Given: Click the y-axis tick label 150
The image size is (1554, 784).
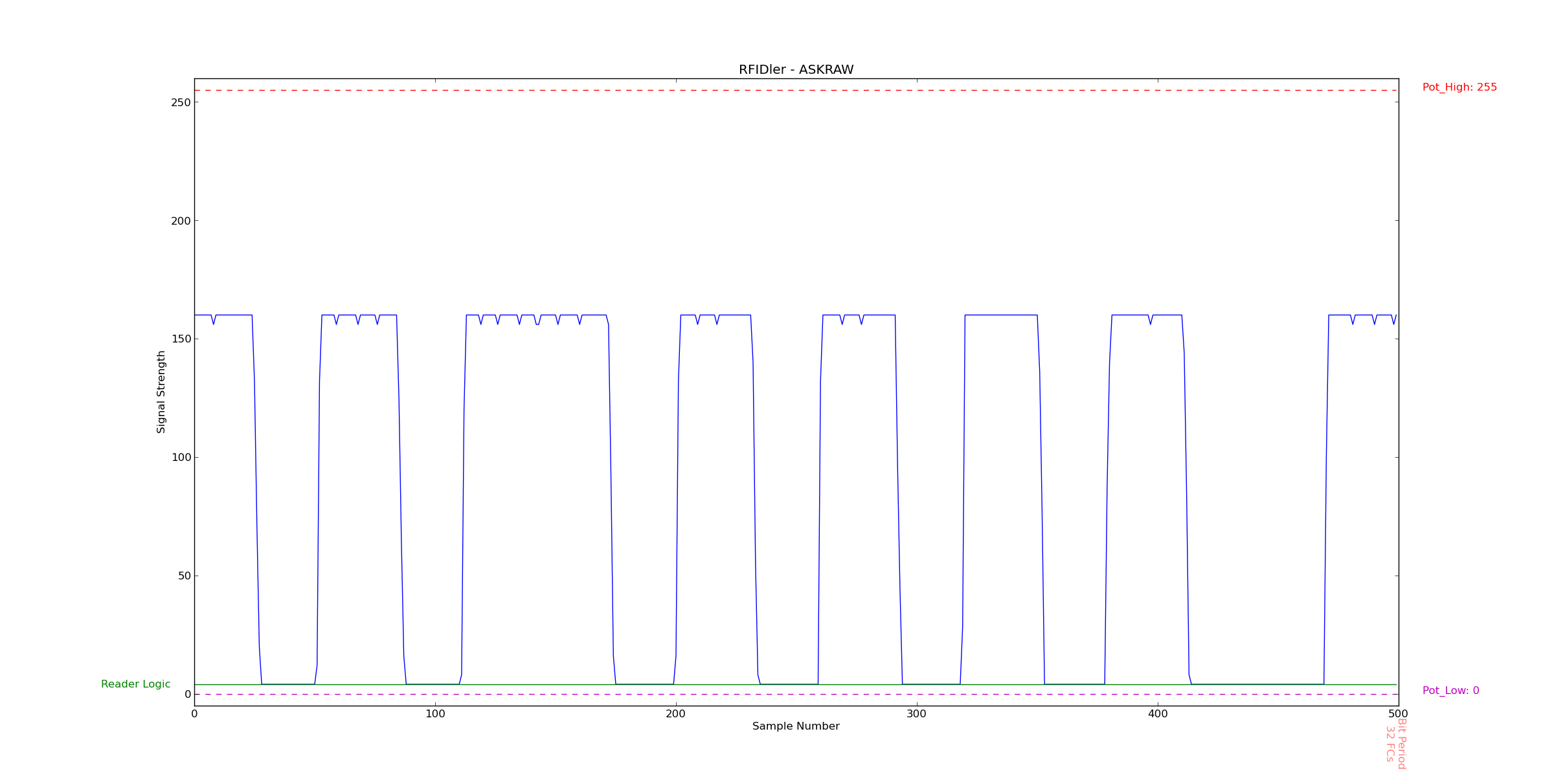Looking at the screenshot, I should coord(181,339).
